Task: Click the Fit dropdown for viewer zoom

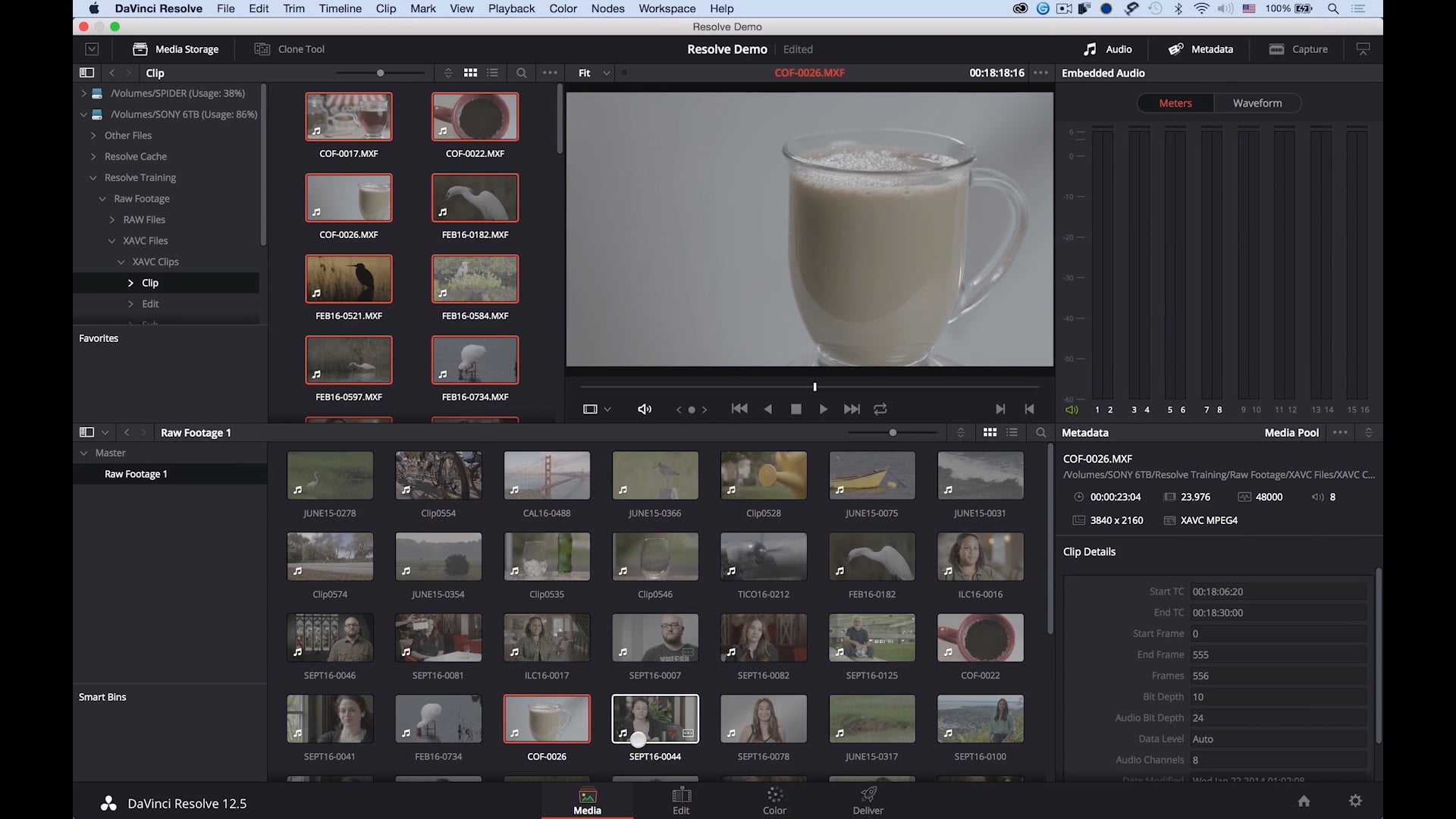Action: pos(592,72)
